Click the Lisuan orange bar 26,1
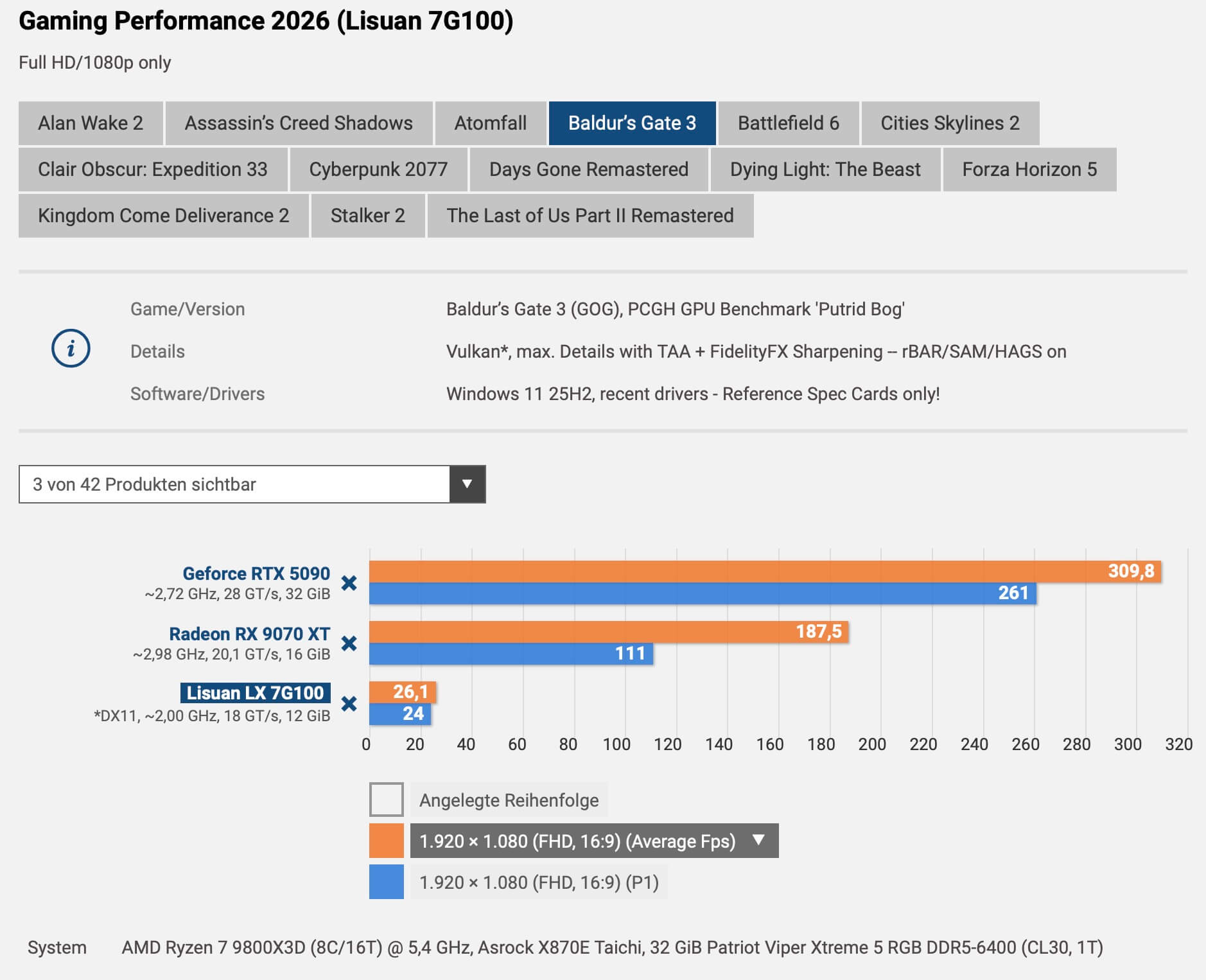The width and height of the screenshot is (1206, 980). point(403,692)
